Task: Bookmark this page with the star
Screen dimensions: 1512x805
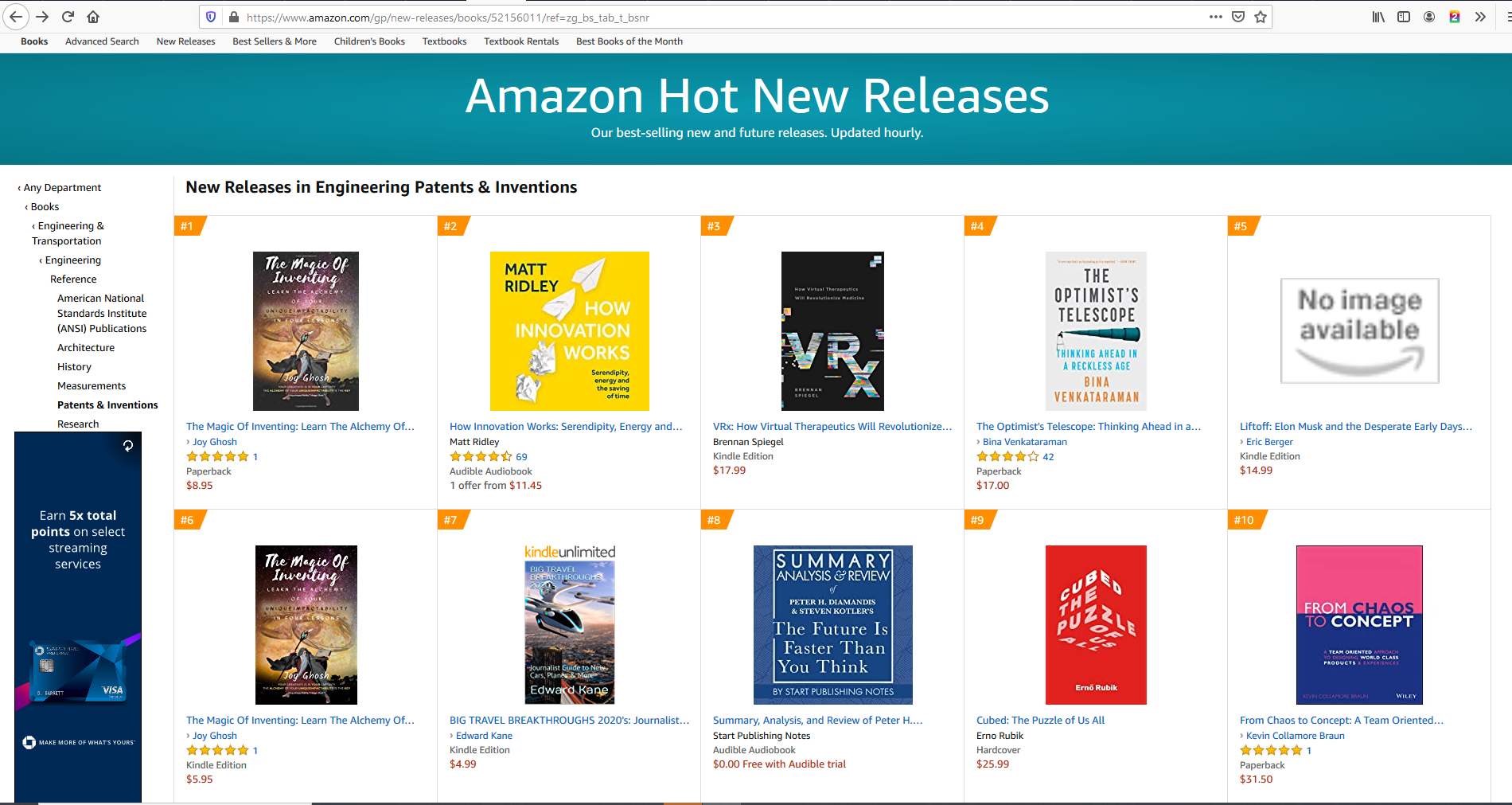Action: coord(1261,17)
